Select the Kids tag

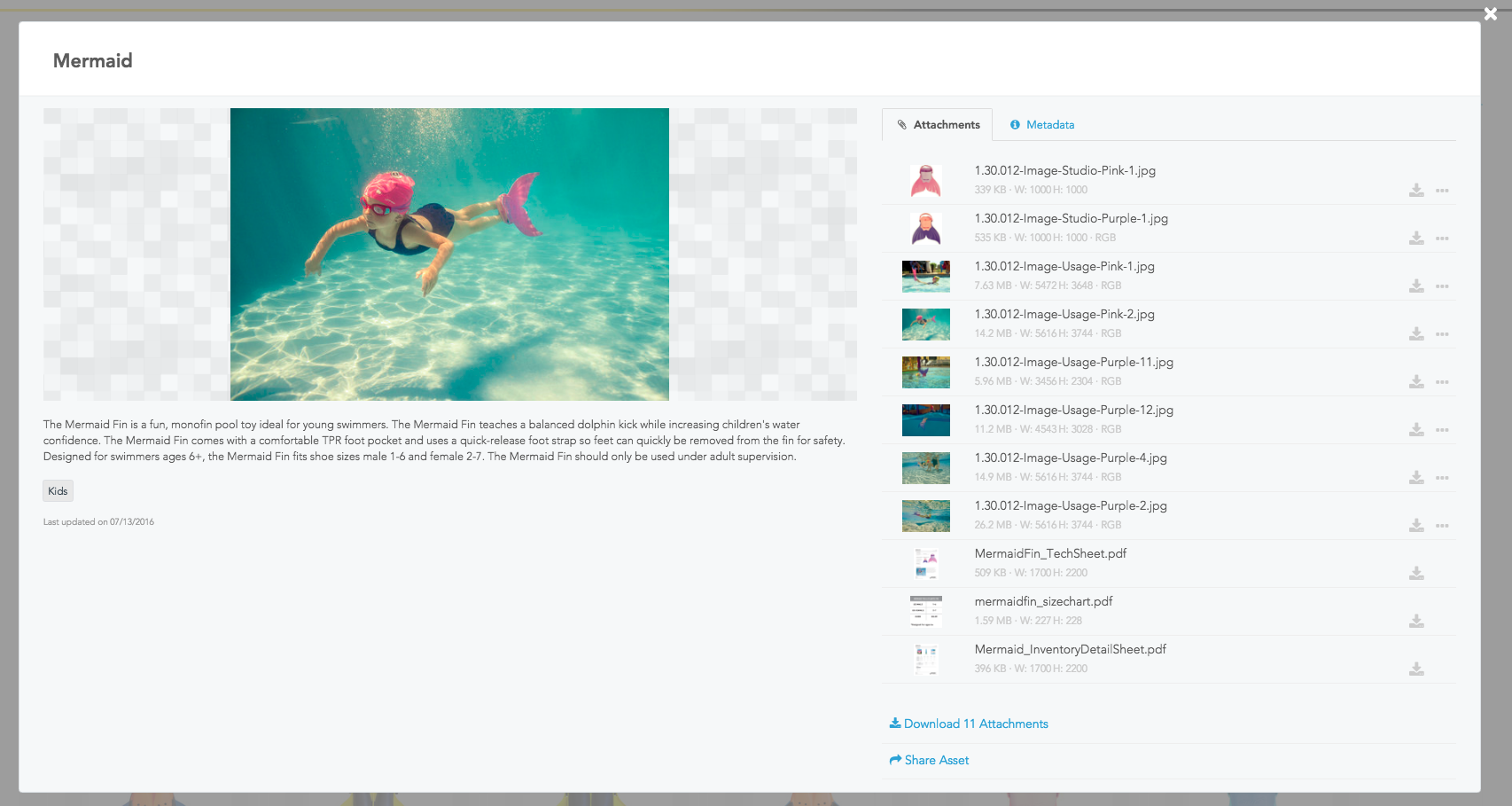(x=58, y=491)
